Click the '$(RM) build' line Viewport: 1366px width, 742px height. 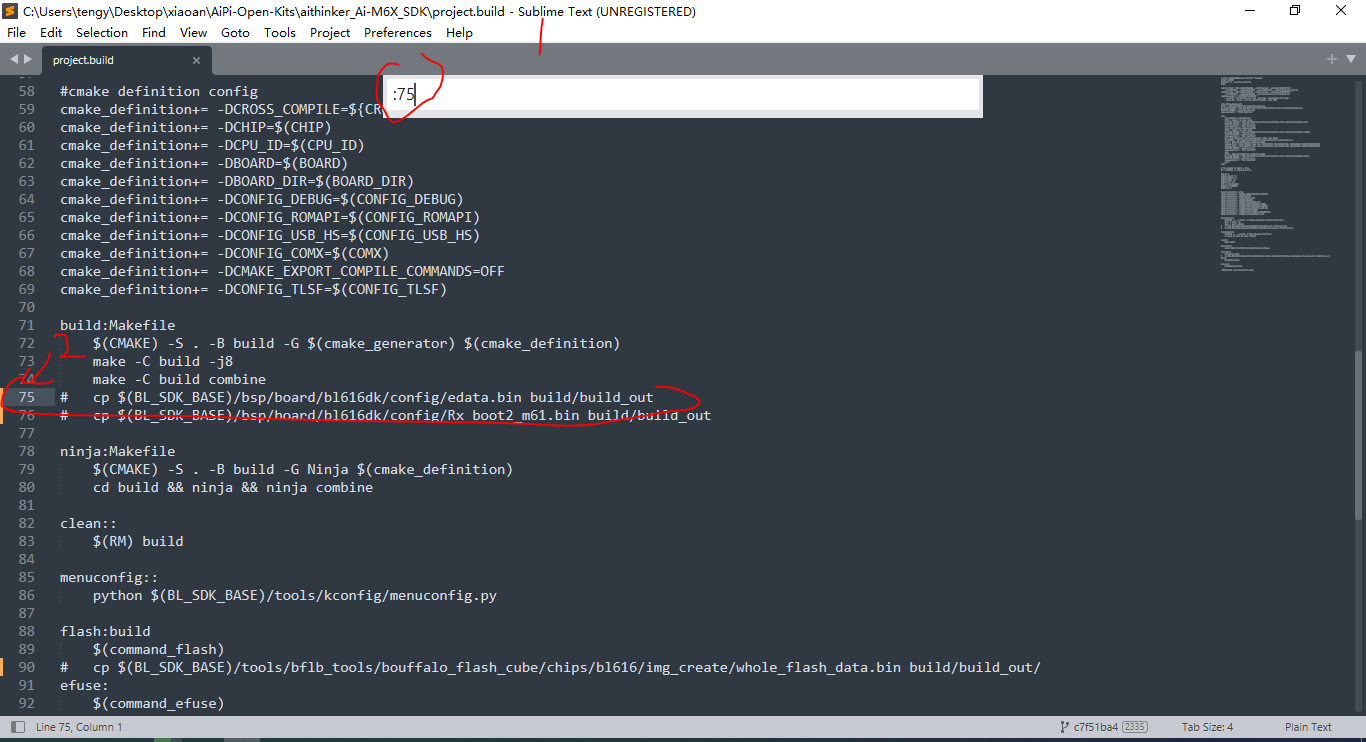138,541
